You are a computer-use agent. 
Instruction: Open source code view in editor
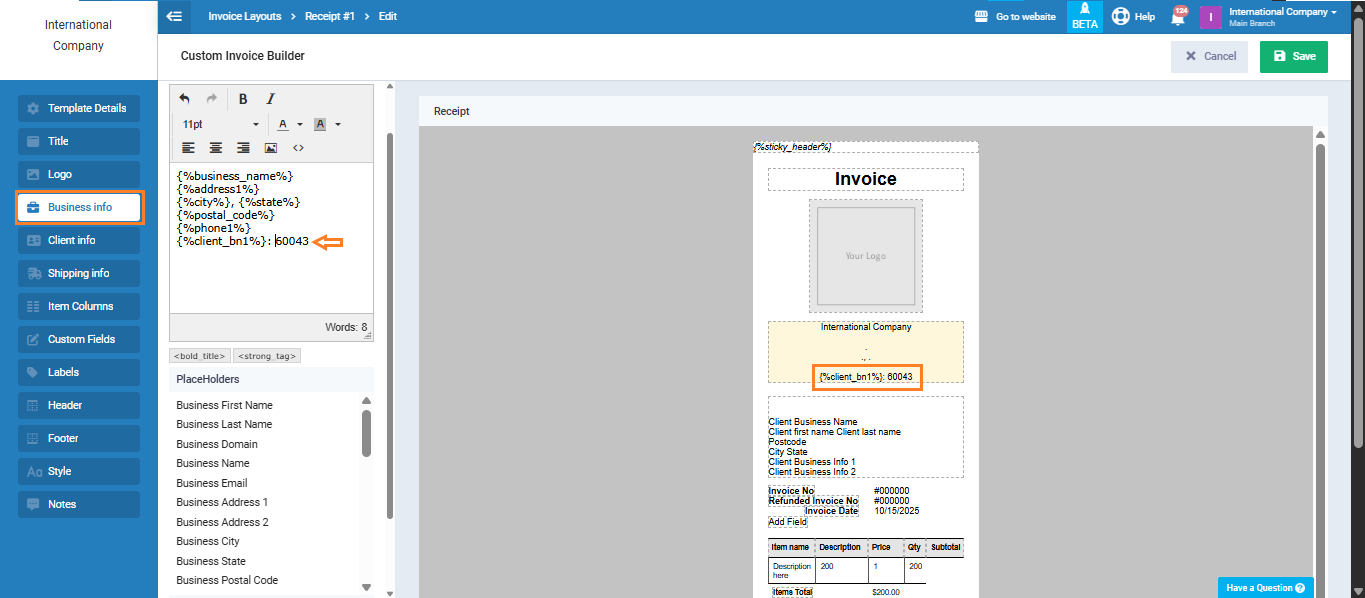[298, 148]
